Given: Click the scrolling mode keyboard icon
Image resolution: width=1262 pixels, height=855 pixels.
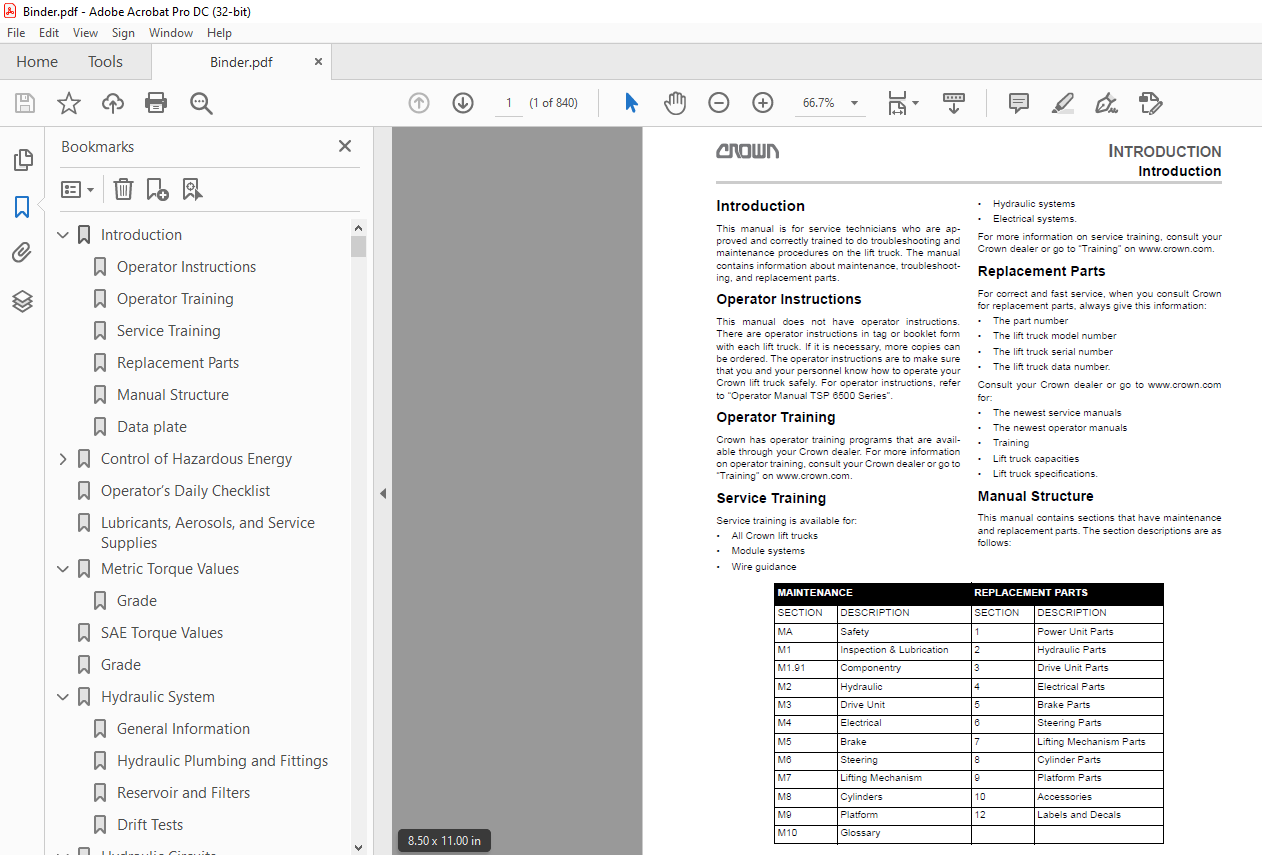Looking at the screenshot, I should click(x=954, y=103).
